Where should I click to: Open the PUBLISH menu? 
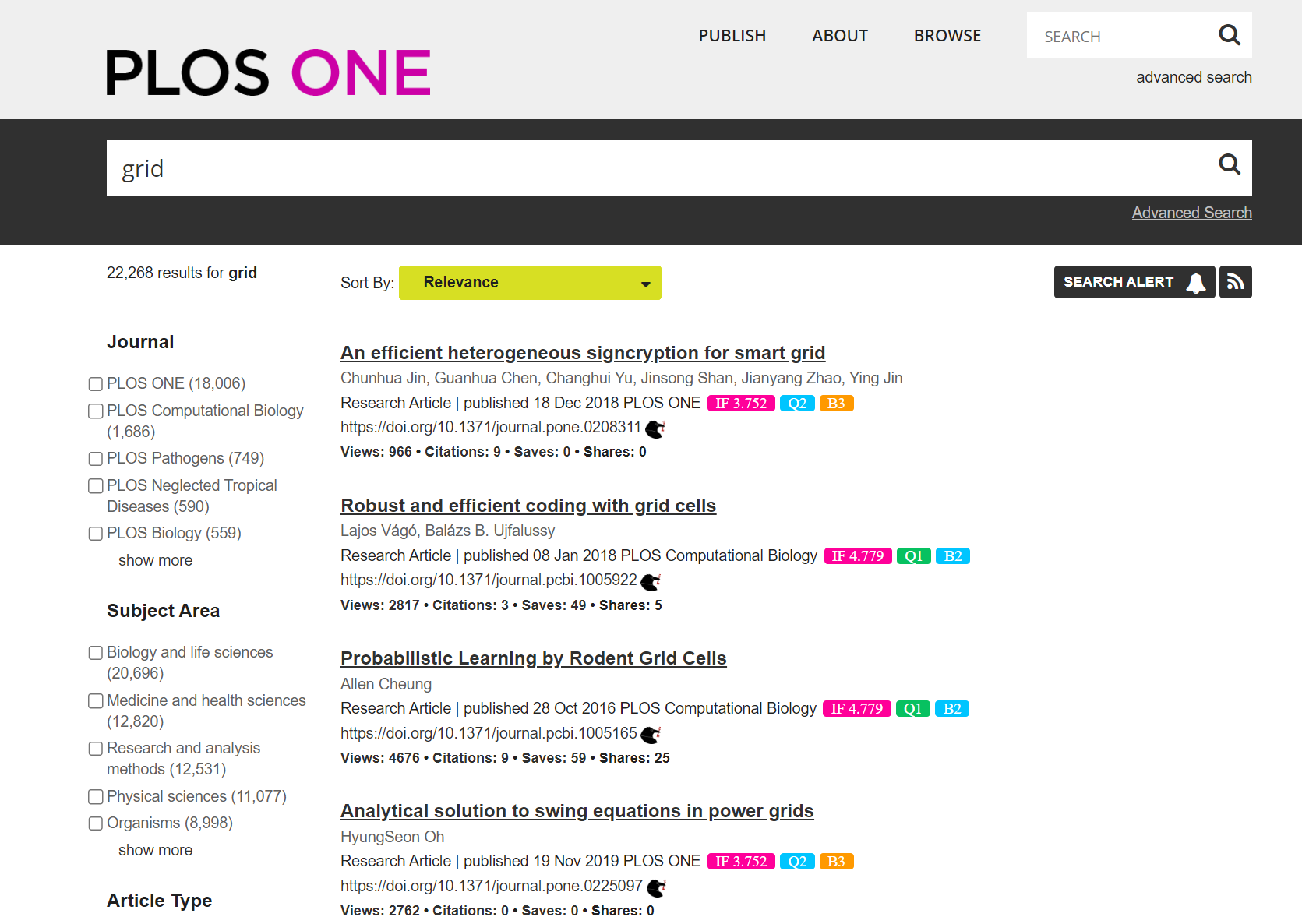click(x=732, y=36)
